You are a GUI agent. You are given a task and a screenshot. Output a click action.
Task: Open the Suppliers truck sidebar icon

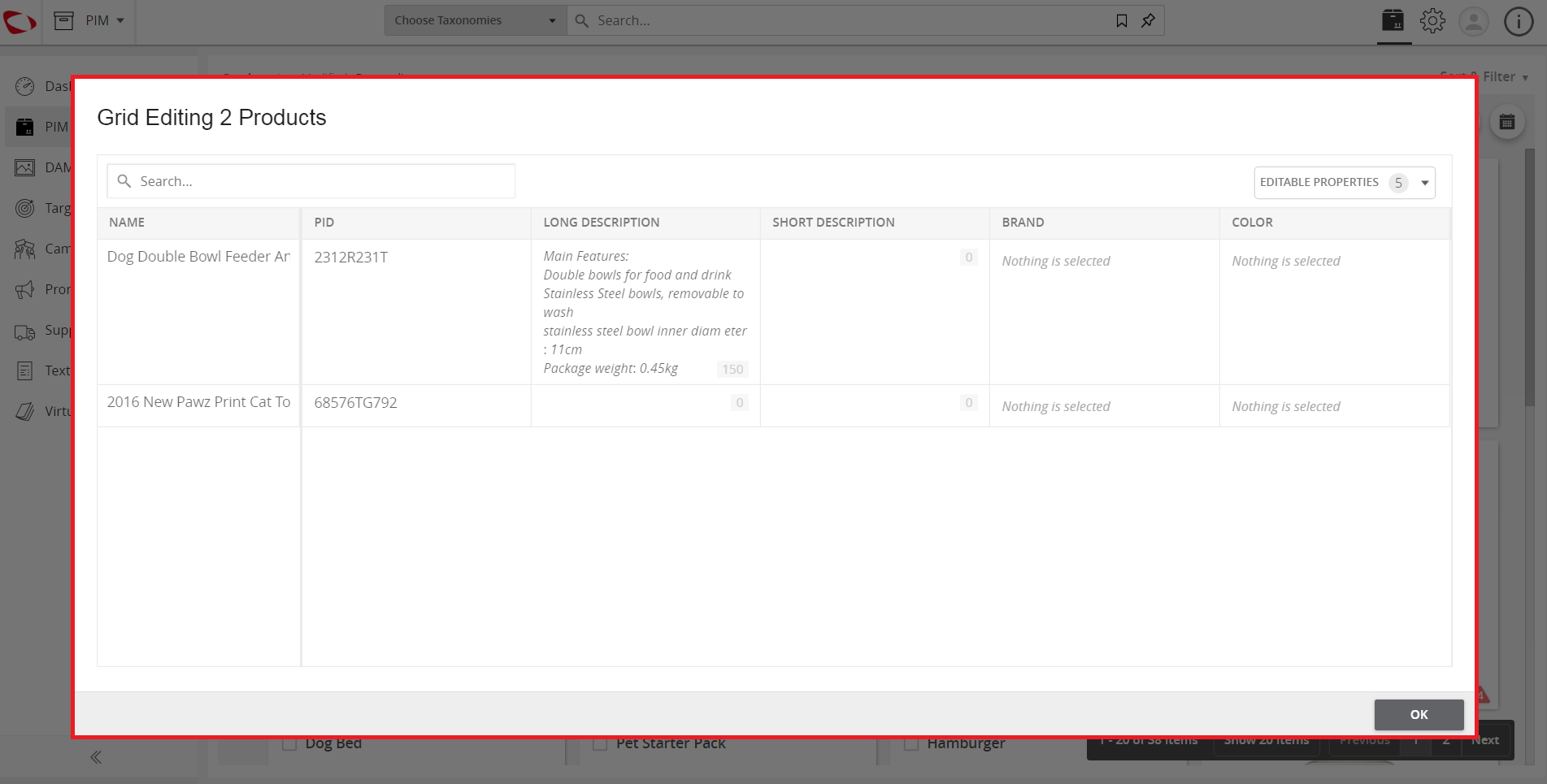[25, 331]
